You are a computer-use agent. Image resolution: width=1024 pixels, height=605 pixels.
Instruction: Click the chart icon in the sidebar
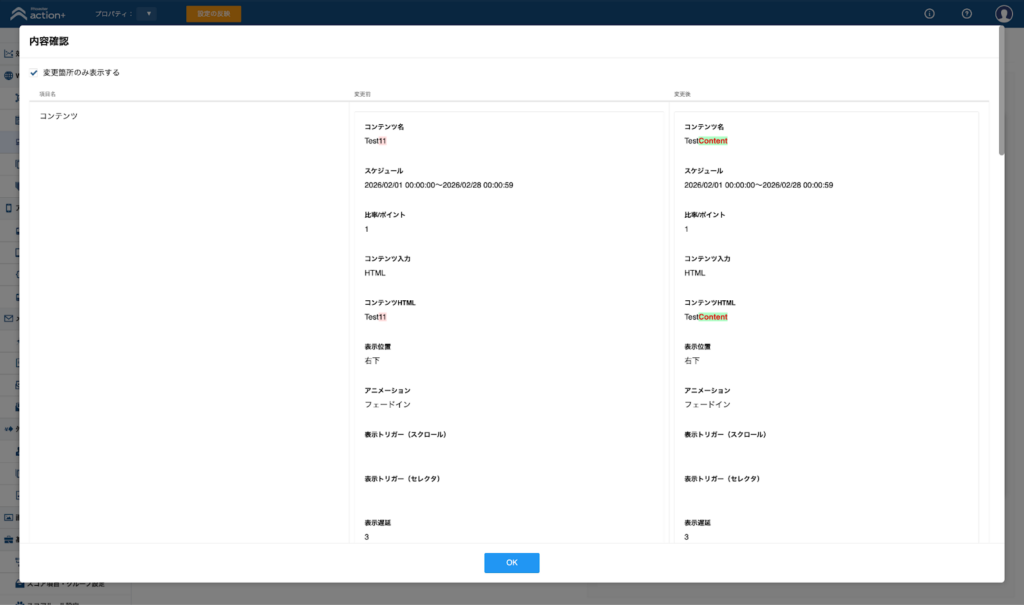click(9, 54)
